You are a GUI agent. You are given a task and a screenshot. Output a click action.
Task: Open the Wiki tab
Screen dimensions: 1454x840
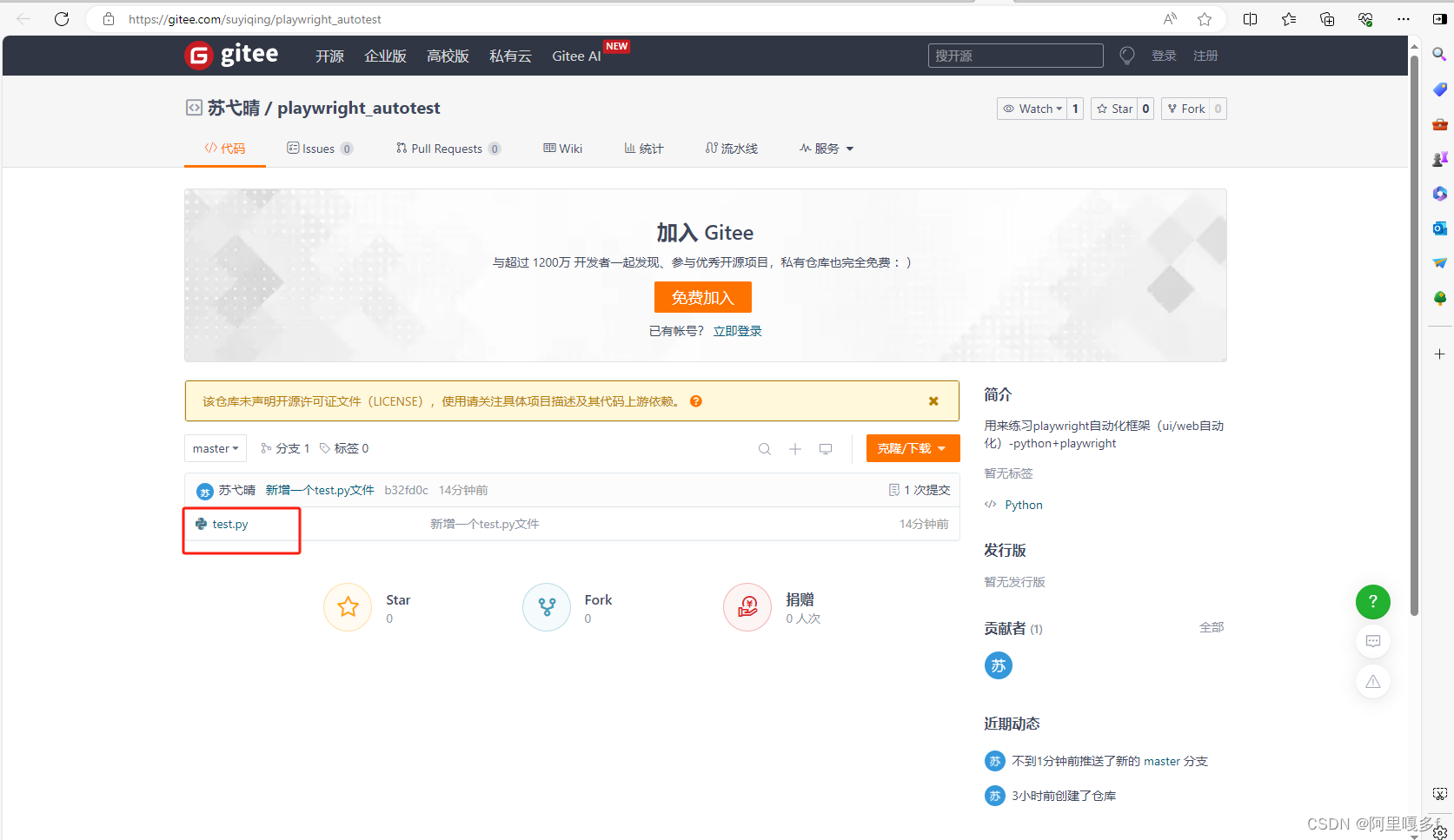[x=563, y=149]
